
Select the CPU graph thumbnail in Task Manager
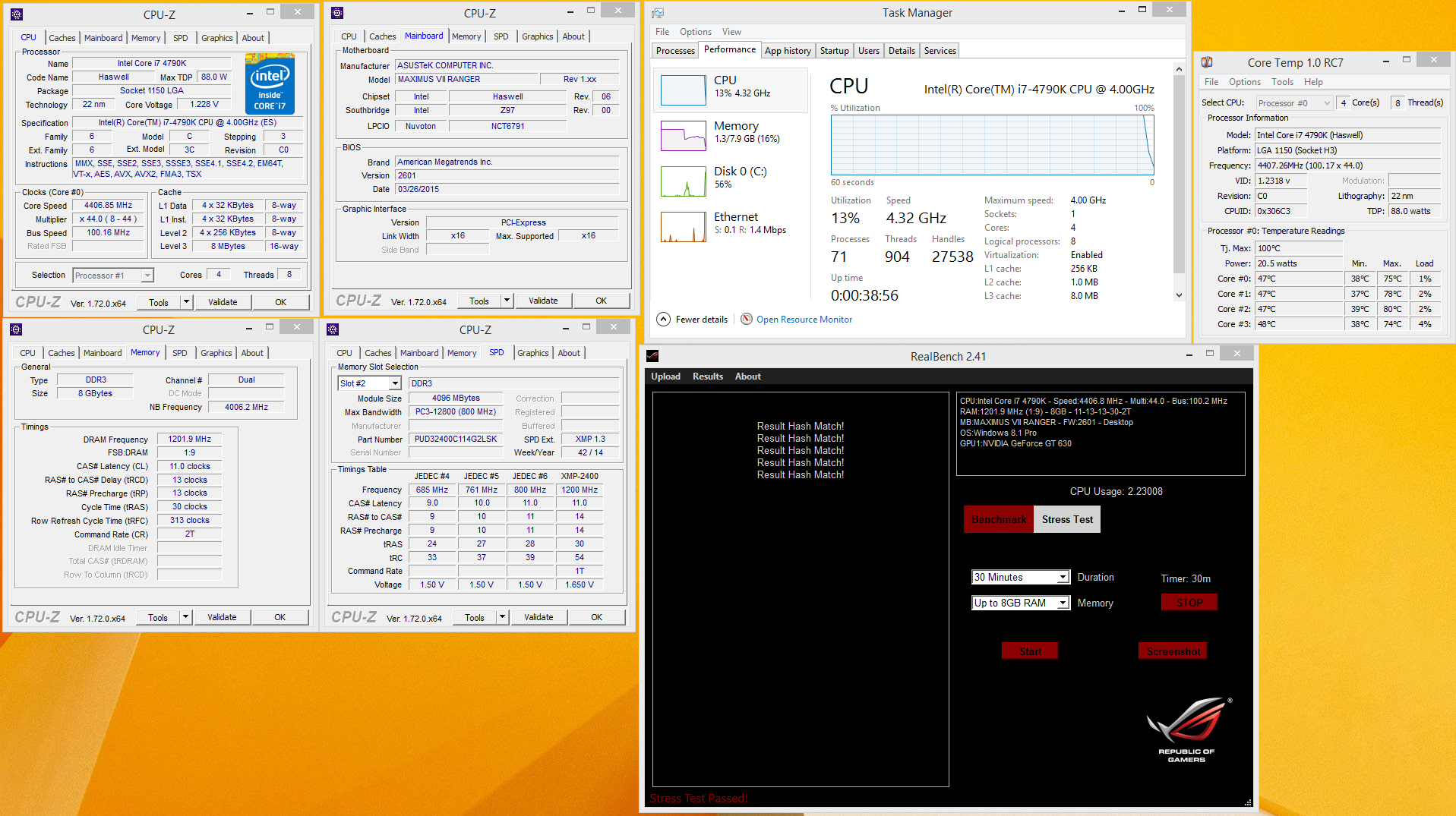(x=684, y=90)
